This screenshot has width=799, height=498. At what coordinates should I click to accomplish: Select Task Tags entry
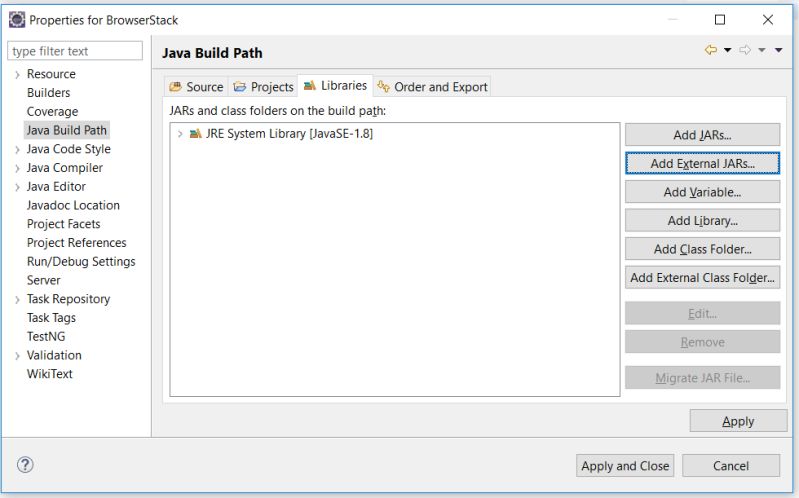[x=51, y=318]
